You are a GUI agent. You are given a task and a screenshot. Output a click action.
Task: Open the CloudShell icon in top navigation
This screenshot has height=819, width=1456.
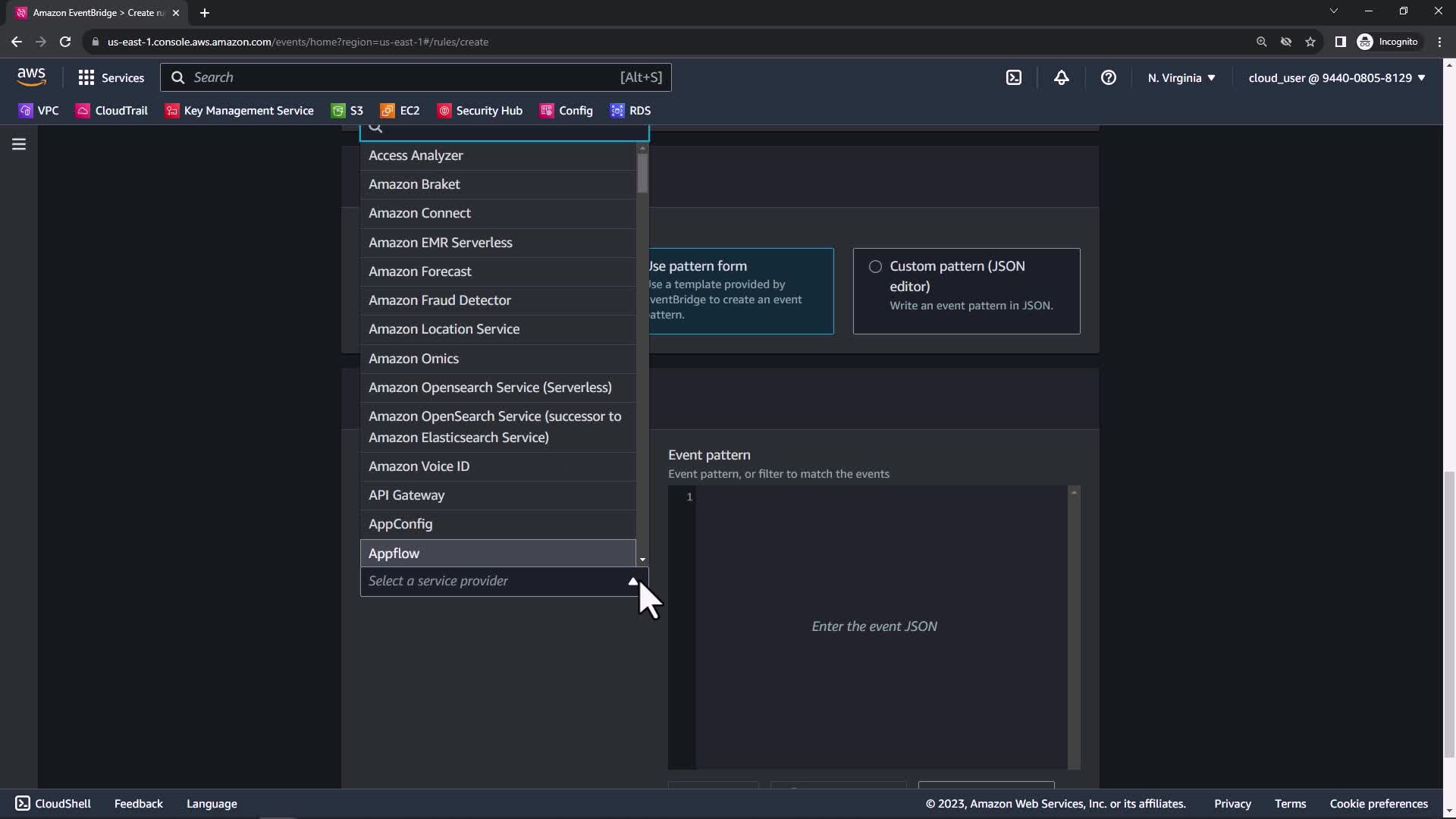(x=1014, y=77)
